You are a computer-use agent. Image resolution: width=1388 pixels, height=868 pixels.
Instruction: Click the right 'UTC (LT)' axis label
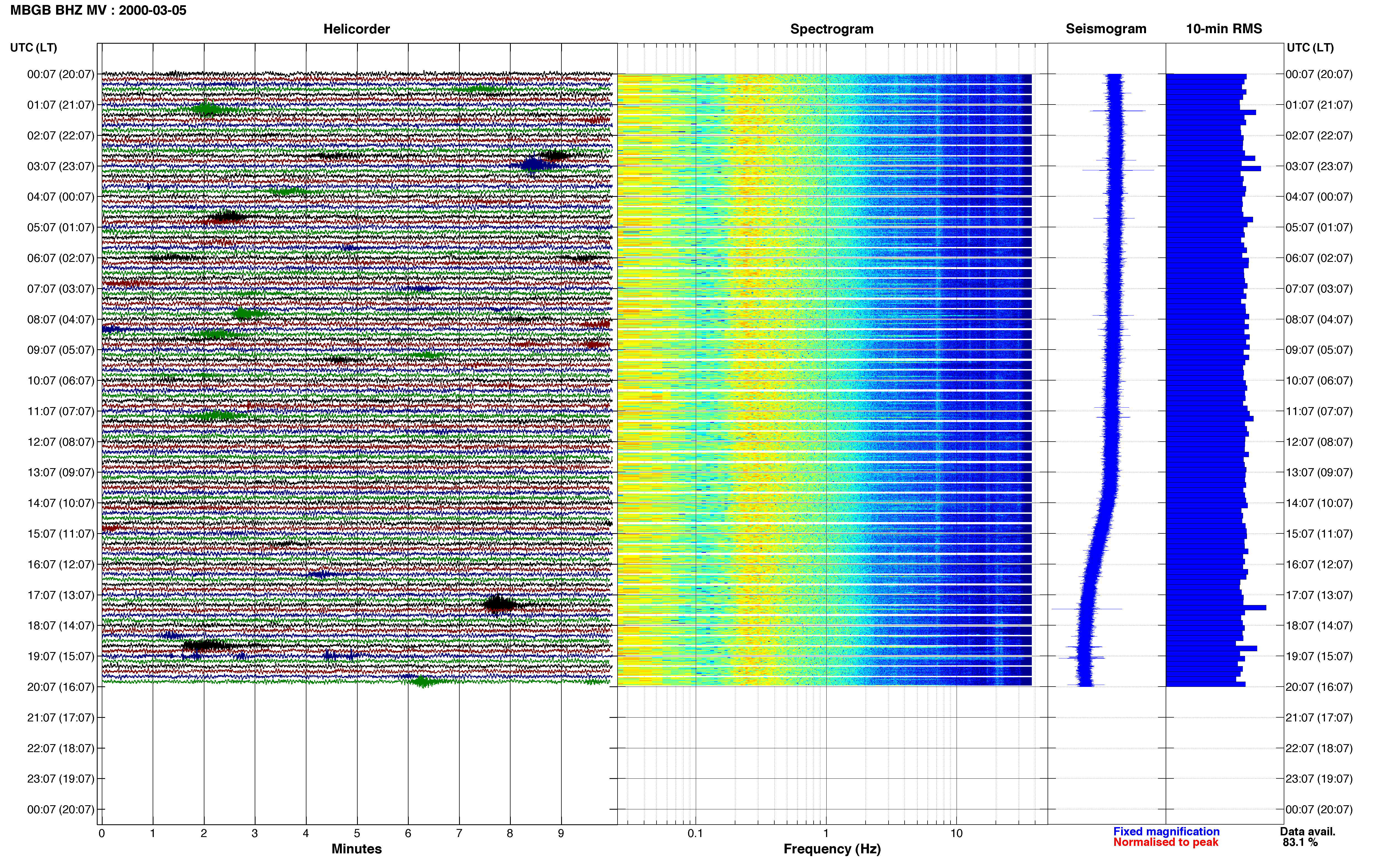(x=1310, y=48)
